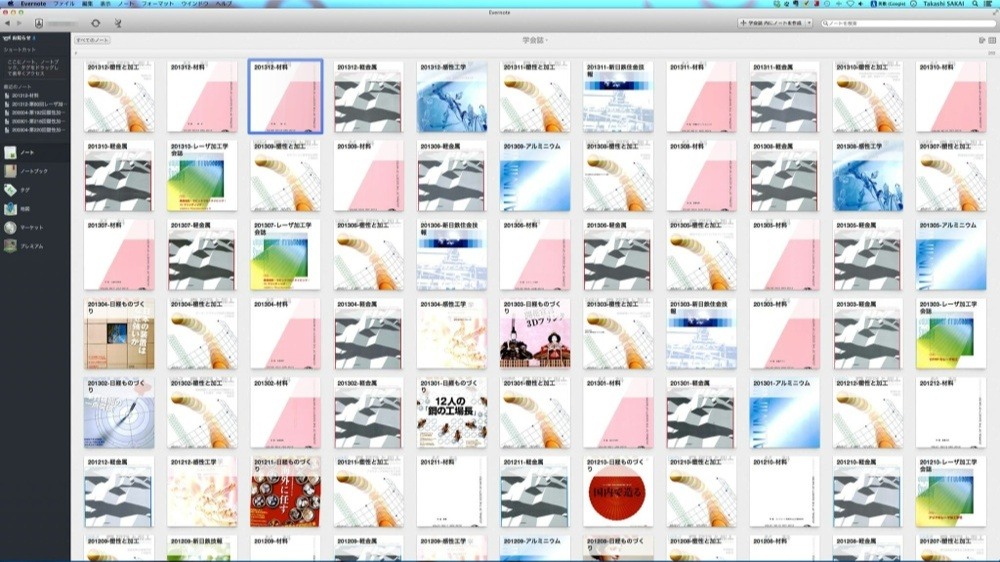Image resolution: width=1000 pixels, height=562 pixels.
Task: Select the 201212-感性工学 note thumbnail
Action: [x=202, y=492]
